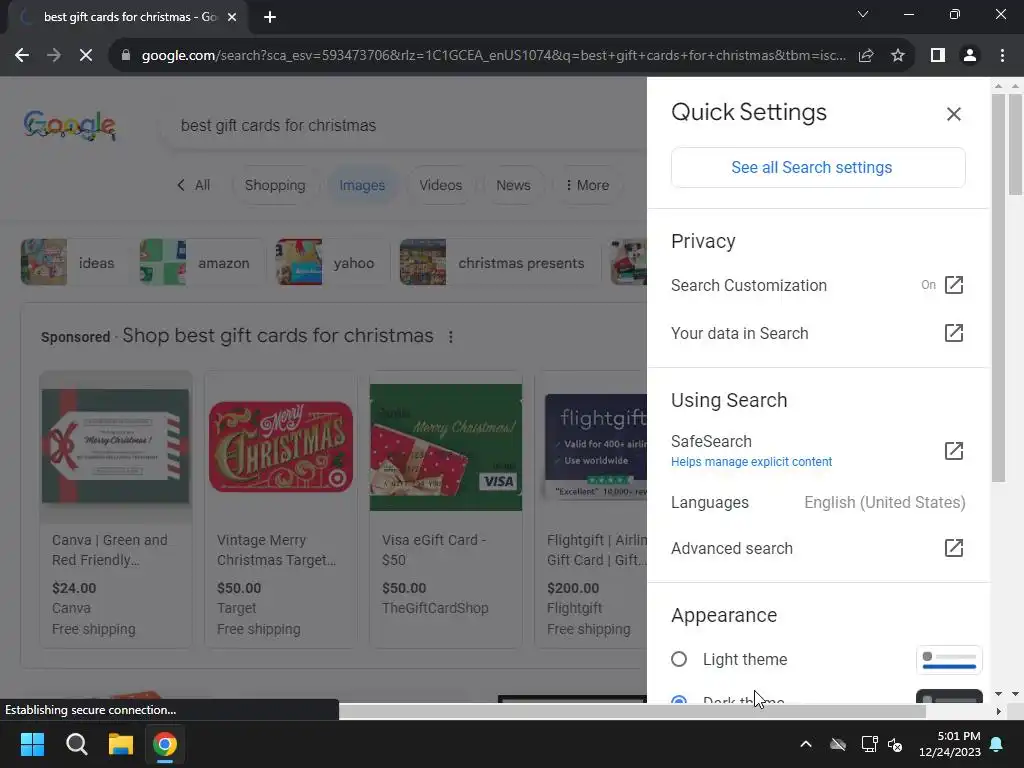
Task: Click the SafeSearch label
Action: [711, 441]
